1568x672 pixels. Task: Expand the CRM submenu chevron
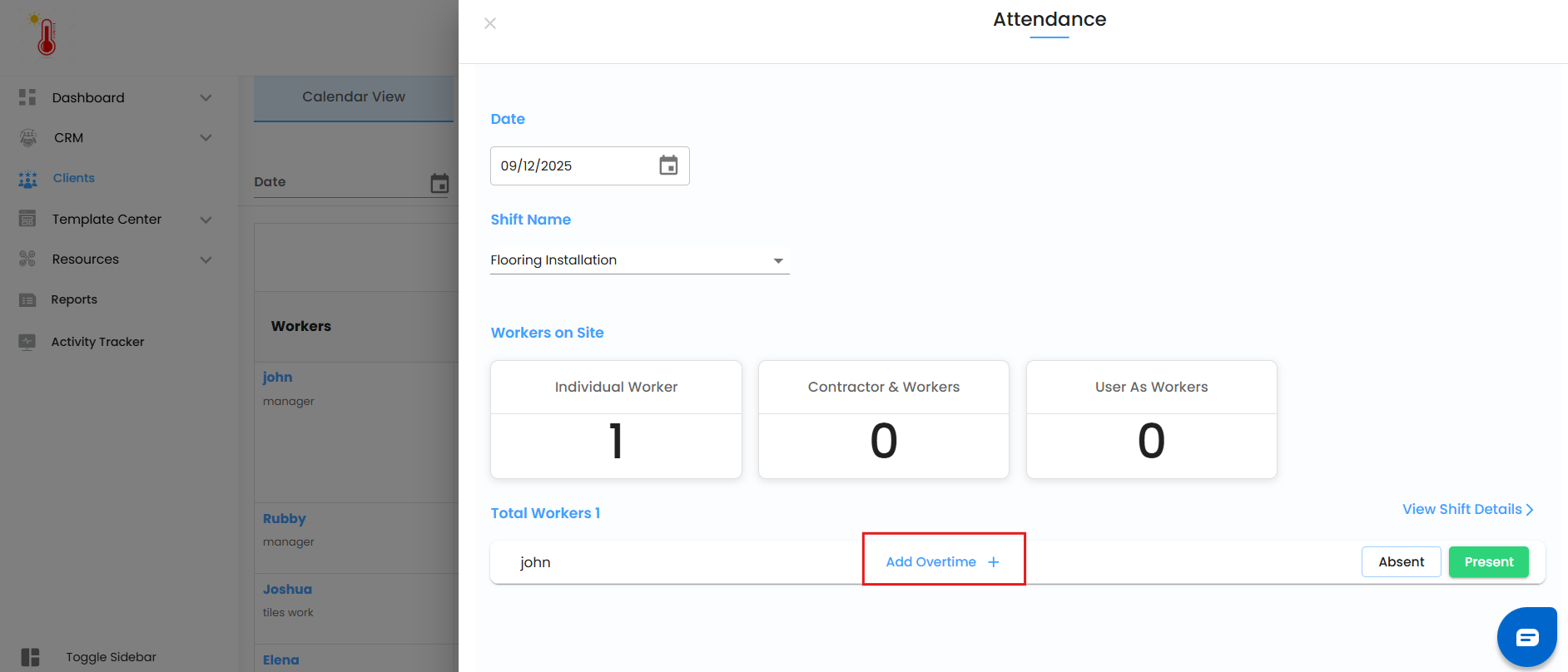(206, 138)
